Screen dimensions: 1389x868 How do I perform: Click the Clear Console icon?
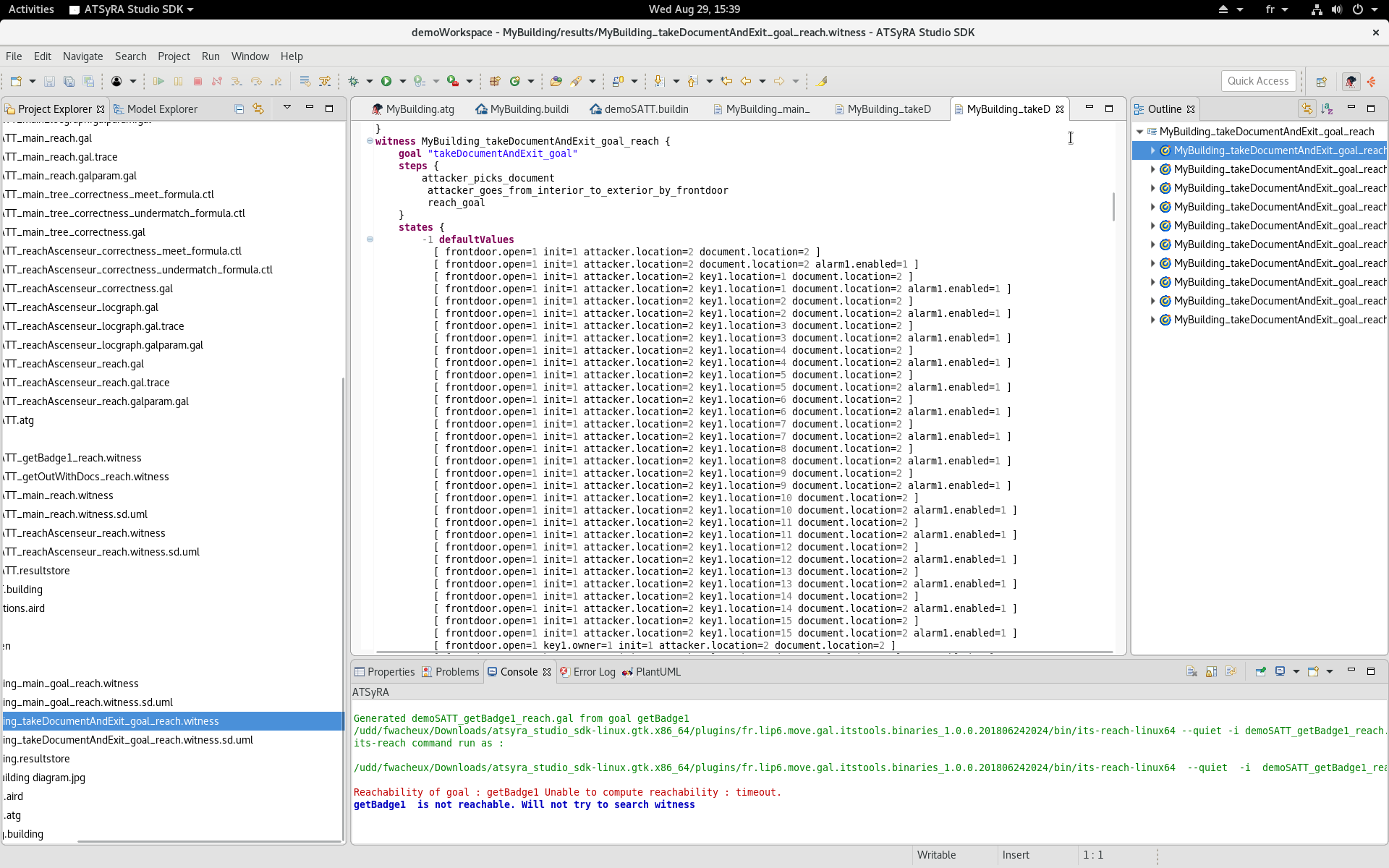1192,672
